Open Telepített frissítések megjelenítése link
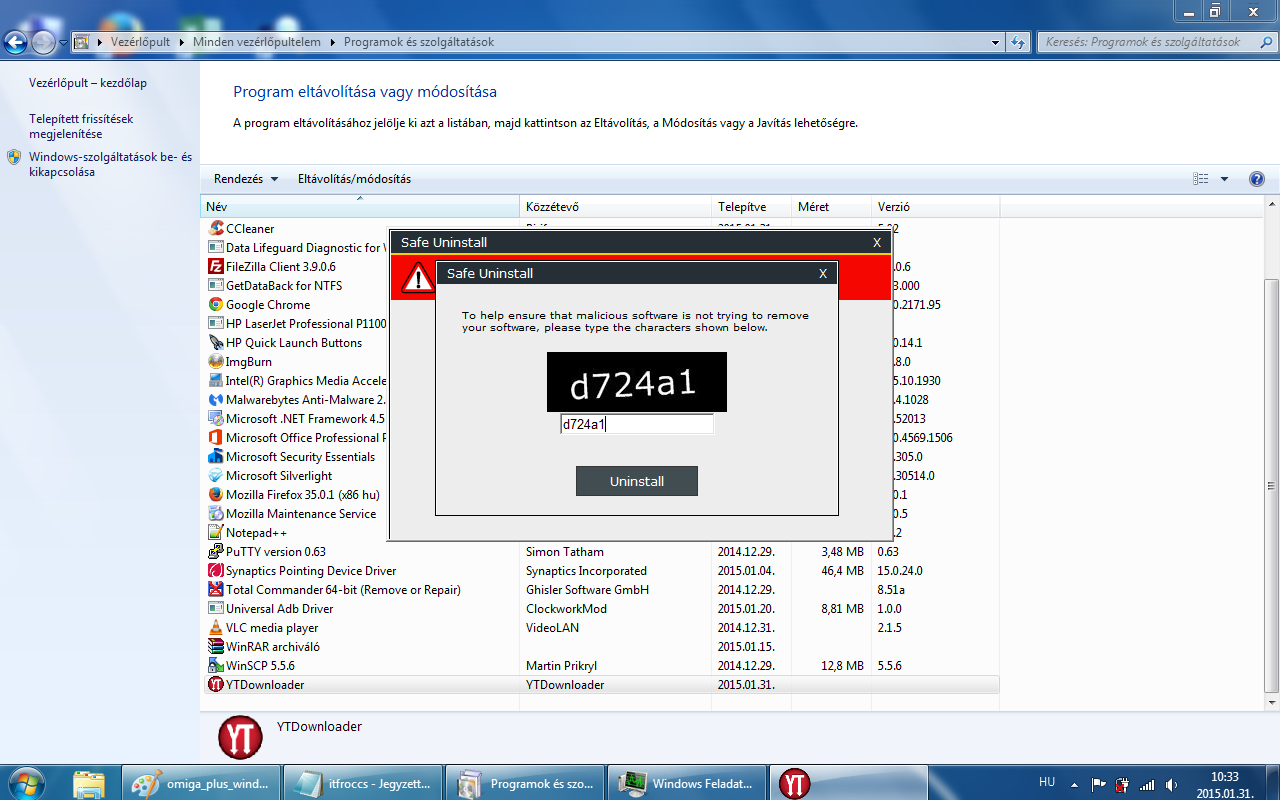 [81, 126]
